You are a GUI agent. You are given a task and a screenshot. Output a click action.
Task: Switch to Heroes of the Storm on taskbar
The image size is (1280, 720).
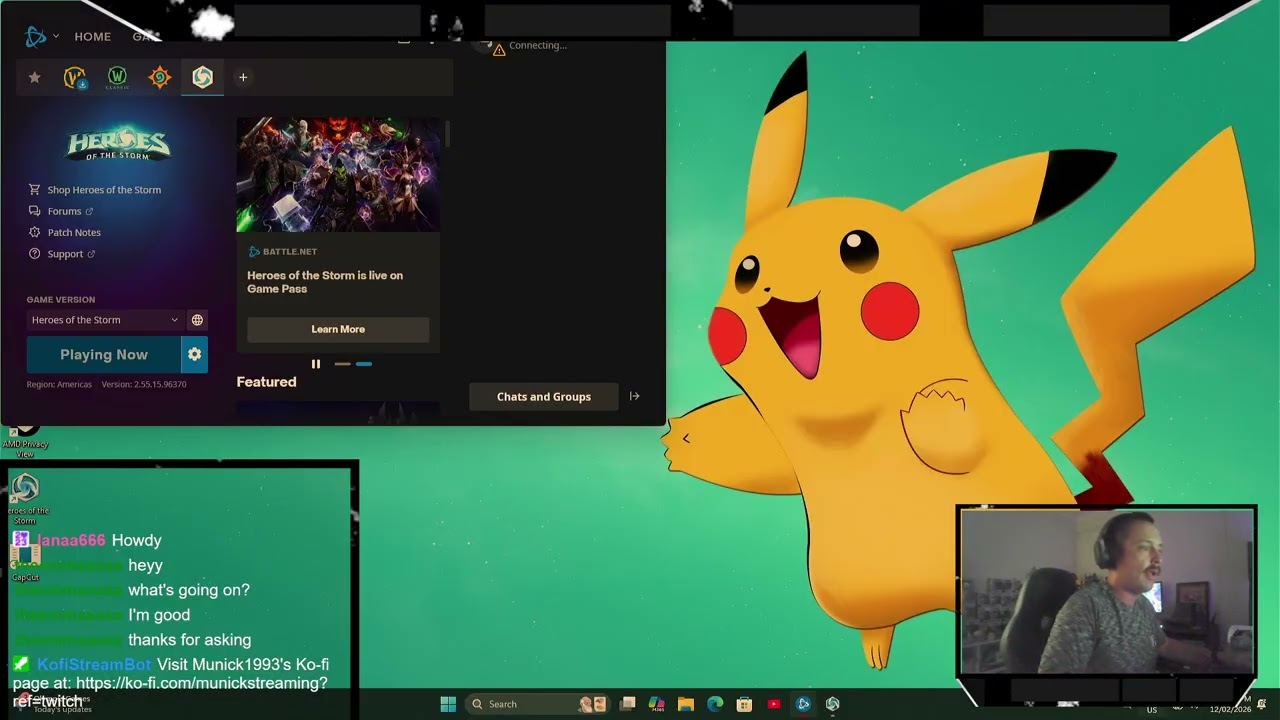click(x=832, y=704)
